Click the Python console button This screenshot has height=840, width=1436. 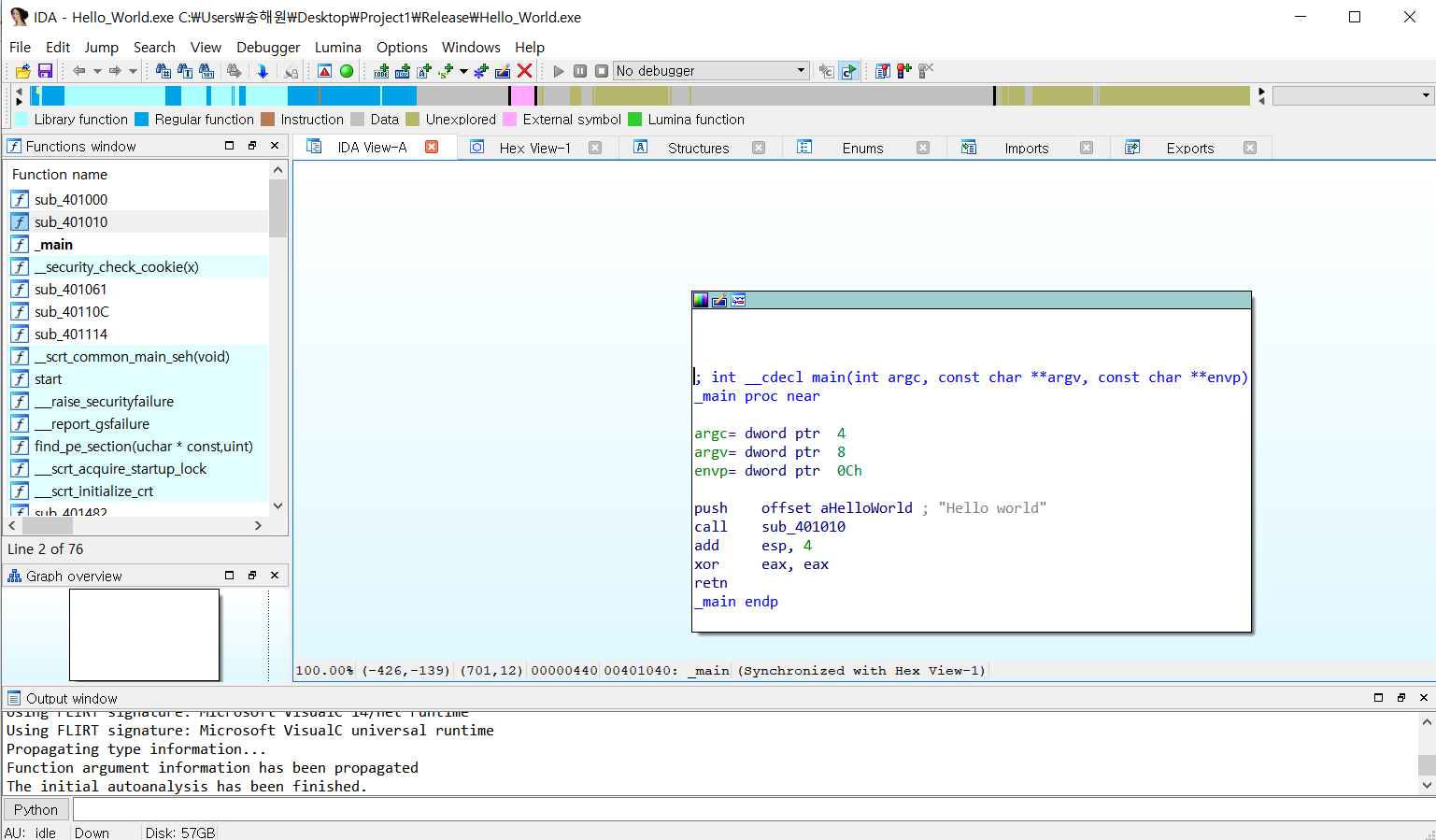36,809
